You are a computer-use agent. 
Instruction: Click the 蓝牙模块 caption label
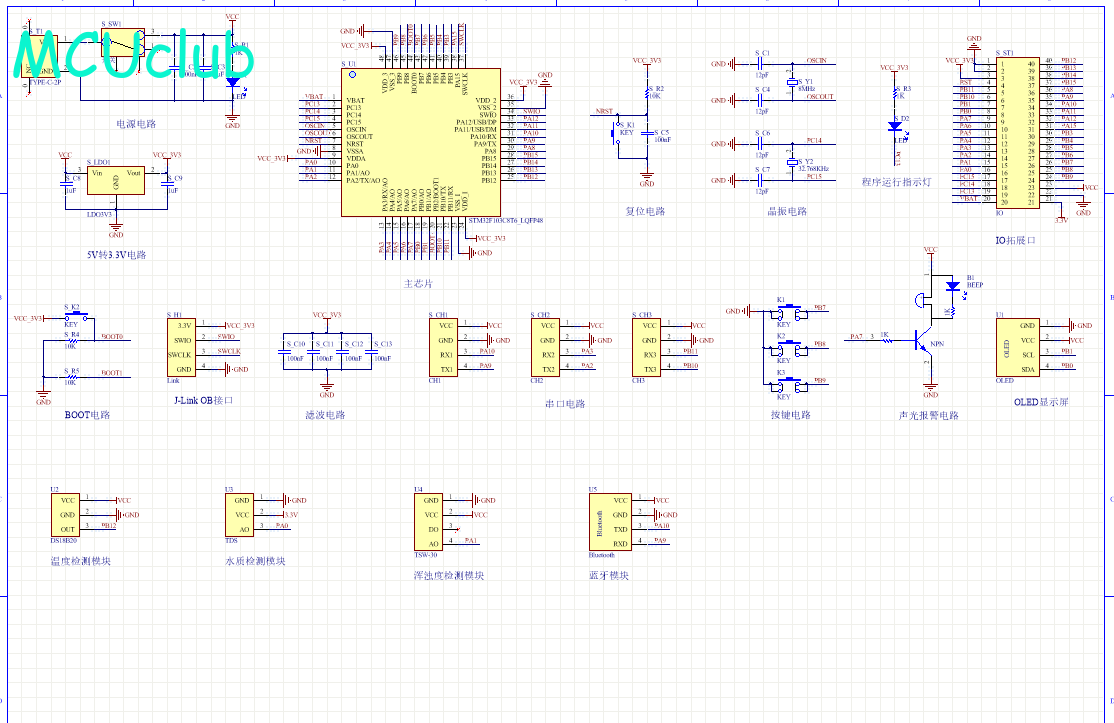point(609,575)
